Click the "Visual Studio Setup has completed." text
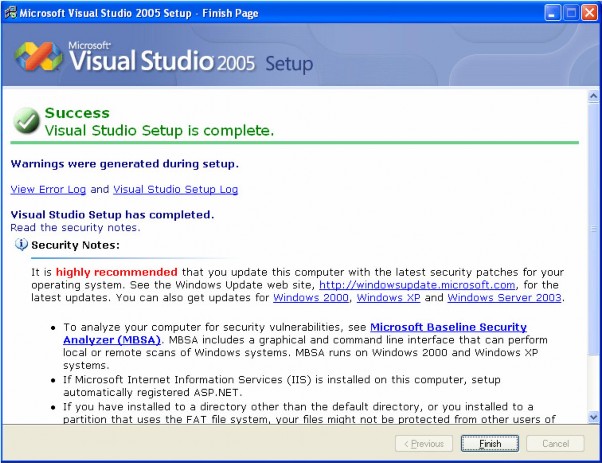 point(112,215)
